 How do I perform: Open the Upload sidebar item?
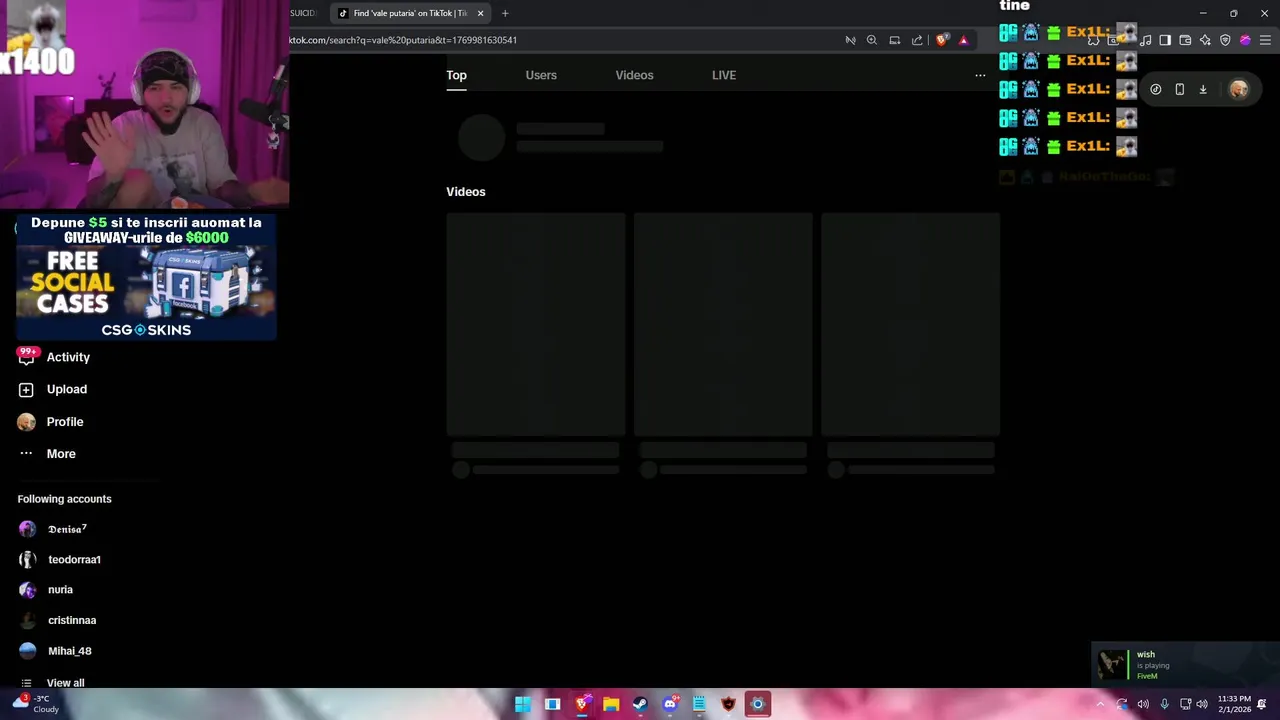[x=53, y=389]
